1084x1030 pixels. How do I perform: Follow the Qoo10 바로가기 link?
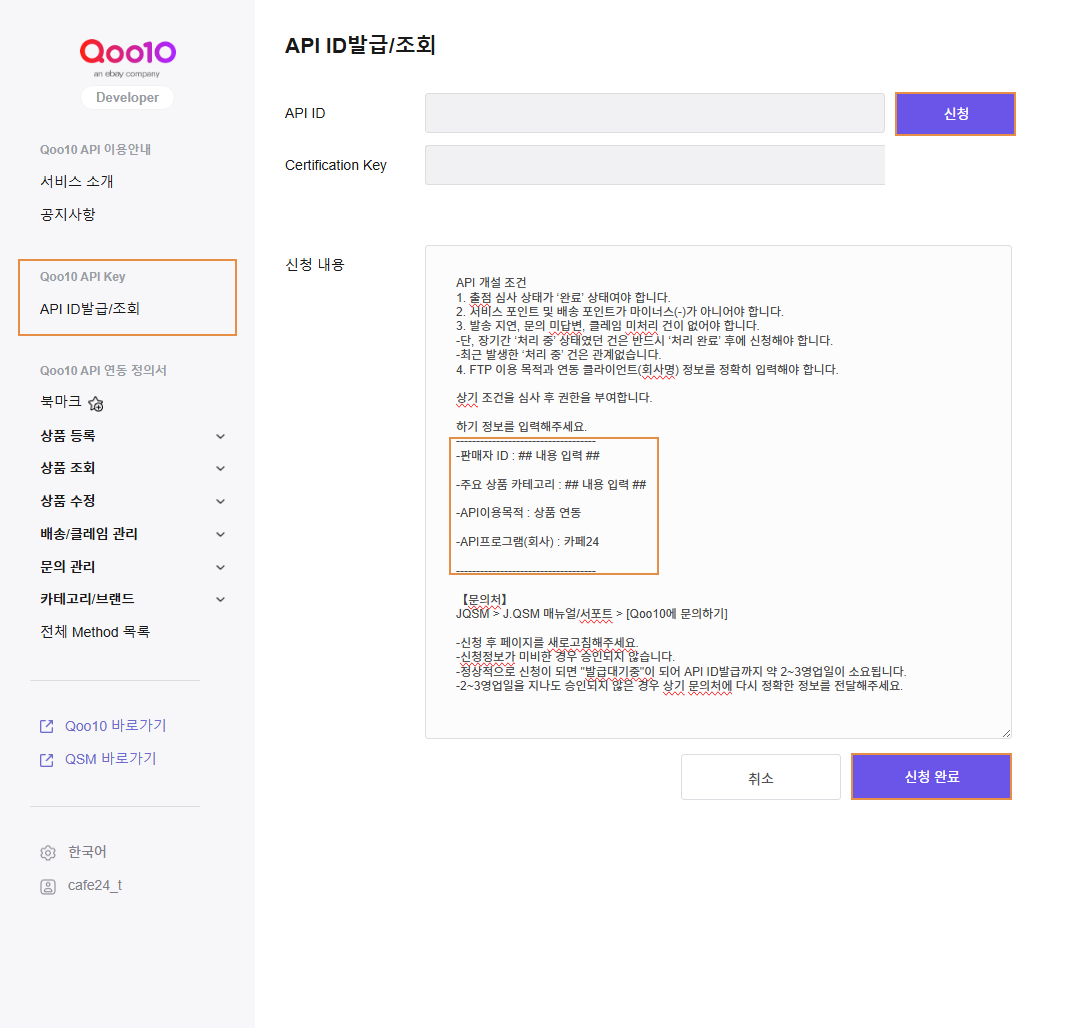pos(115,726)
